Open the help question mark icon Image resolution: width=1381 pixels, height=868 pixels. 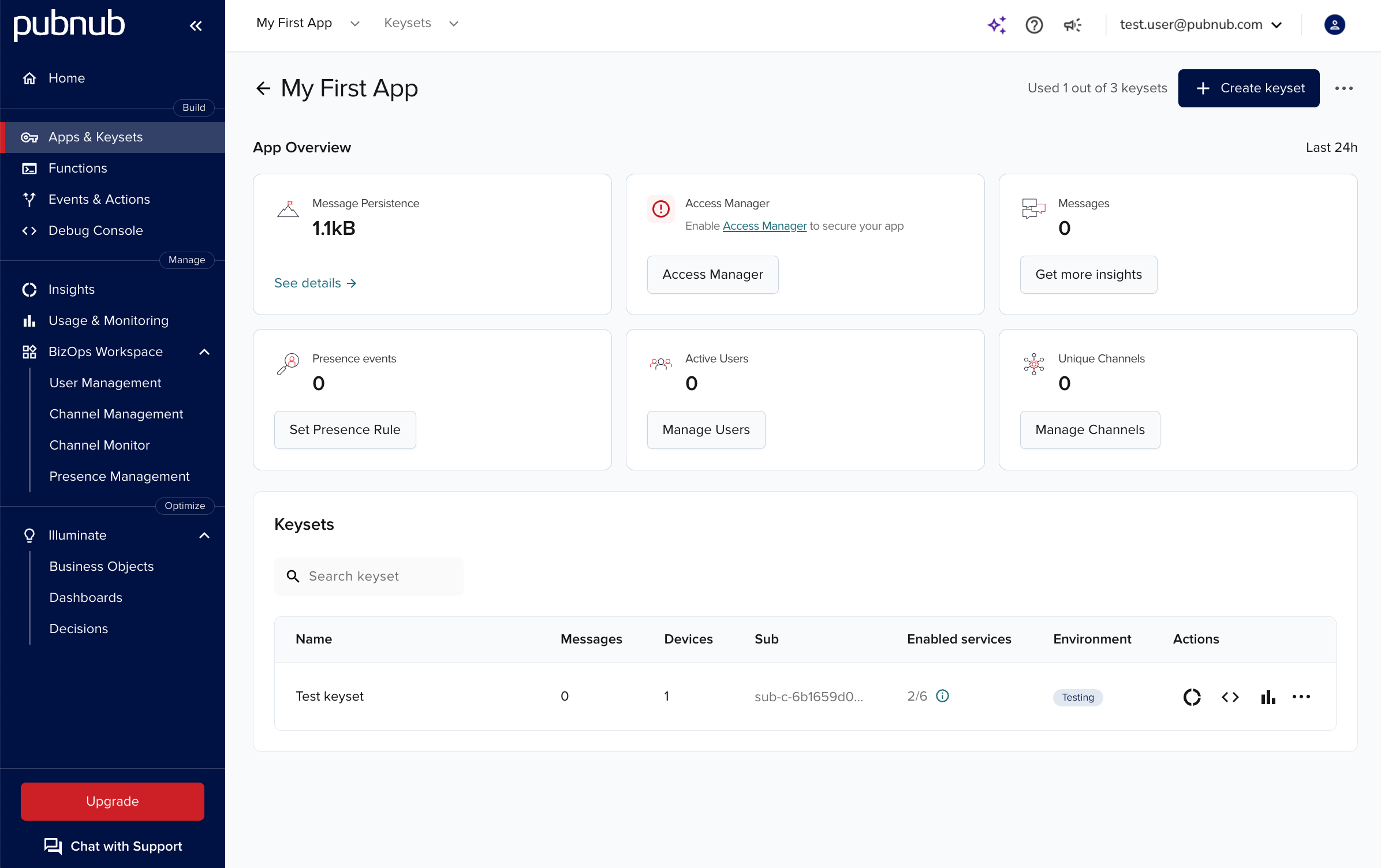tap(1033, 25)
